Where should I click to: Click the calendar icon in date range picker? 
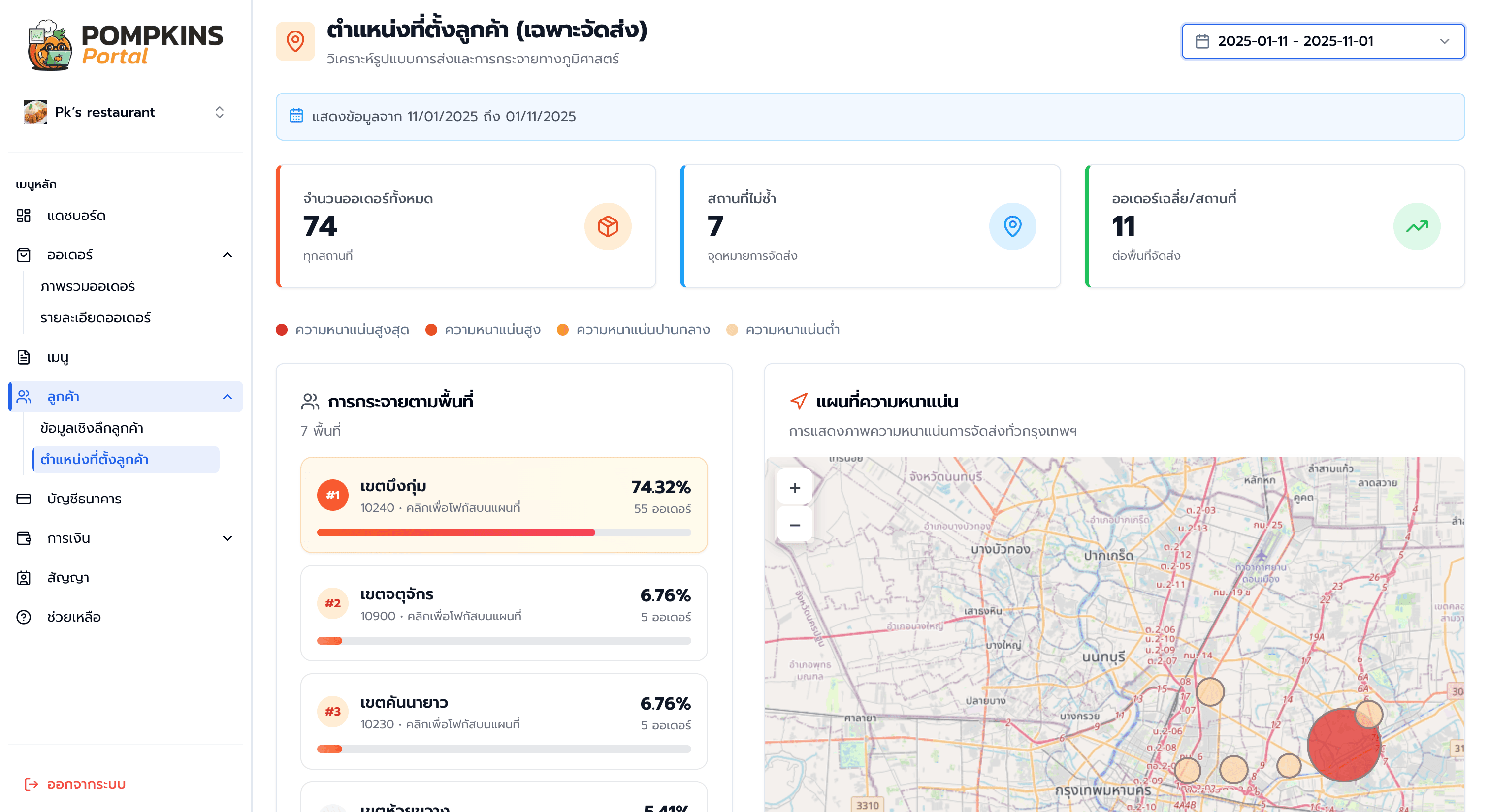[1202, 41]
